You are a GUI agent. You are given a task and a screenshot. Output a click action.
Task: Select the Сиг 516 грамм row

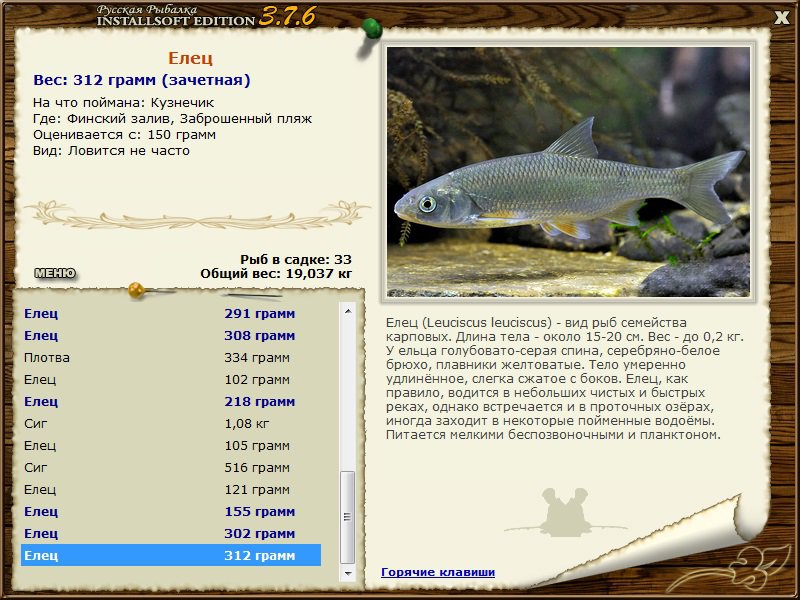coord(171,467)
